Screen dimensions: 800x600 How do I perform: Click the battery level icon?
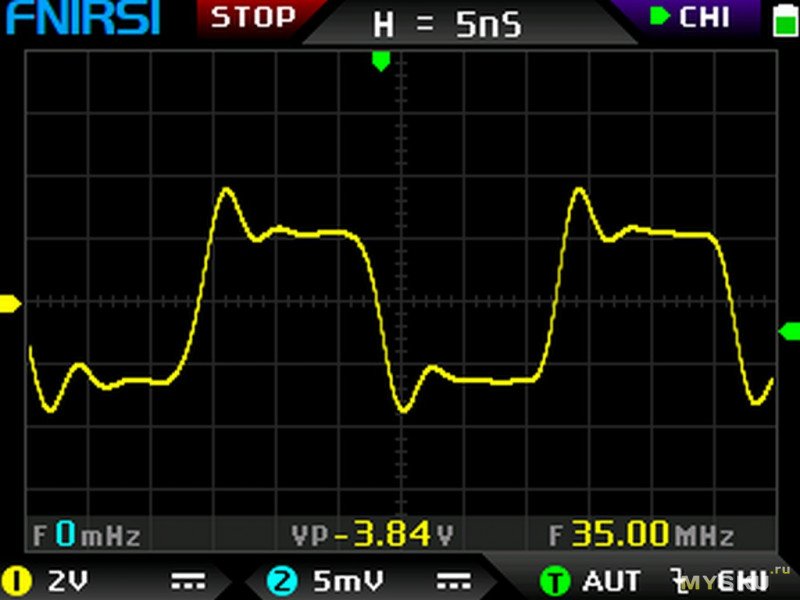781,19
